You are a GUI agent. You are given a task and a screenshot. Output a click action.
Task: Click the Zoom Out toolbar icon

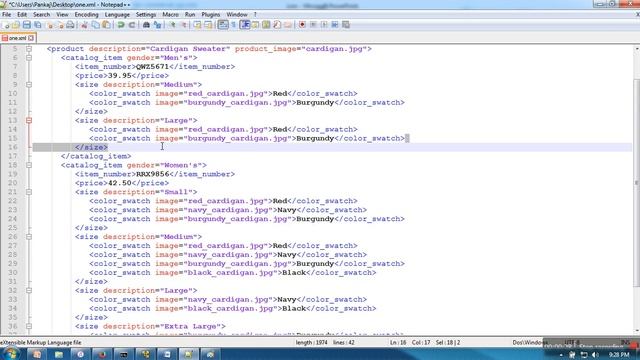click(183, 25)
